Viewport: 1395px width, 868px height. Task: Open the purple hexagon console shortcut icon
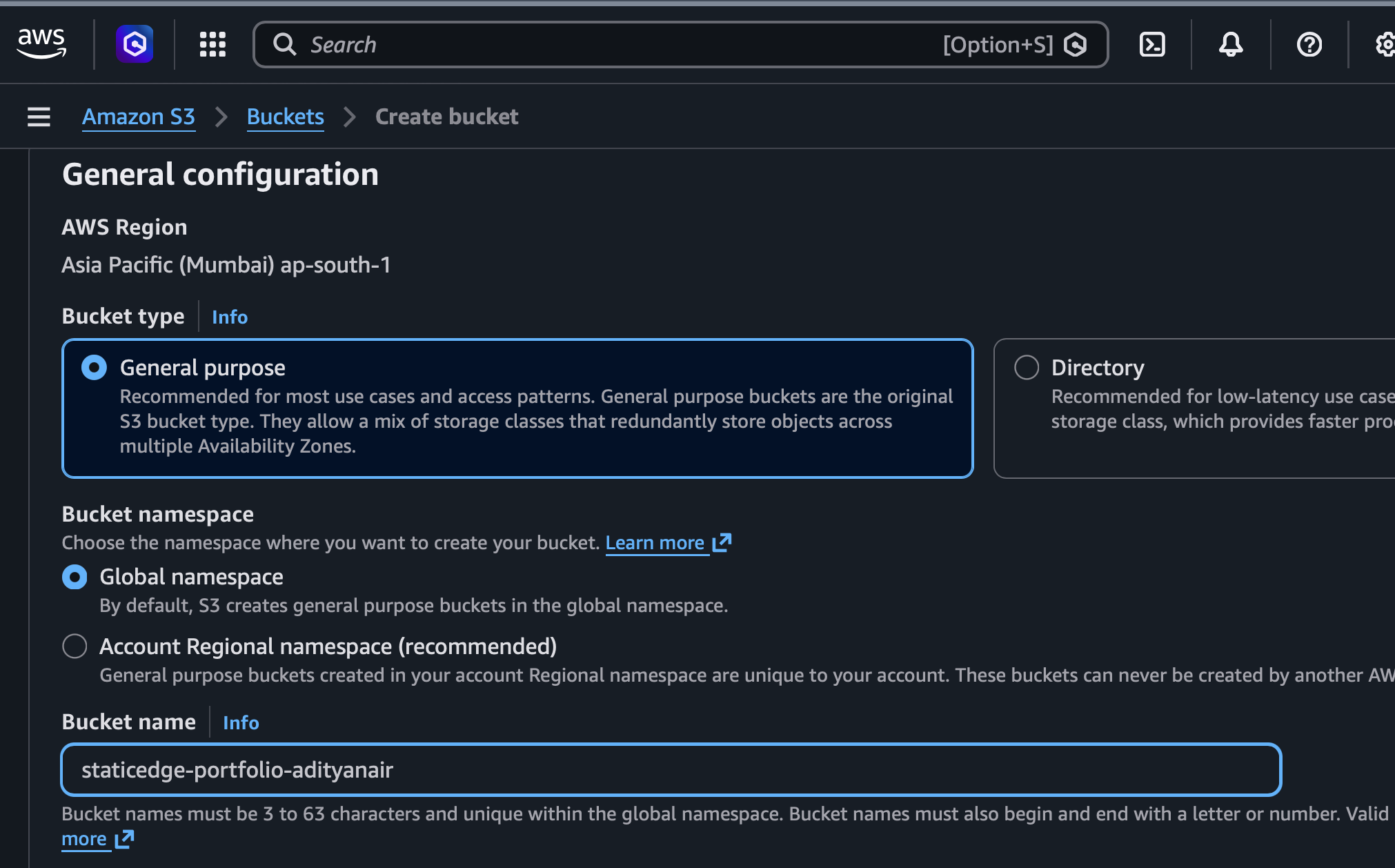[135, 44]
